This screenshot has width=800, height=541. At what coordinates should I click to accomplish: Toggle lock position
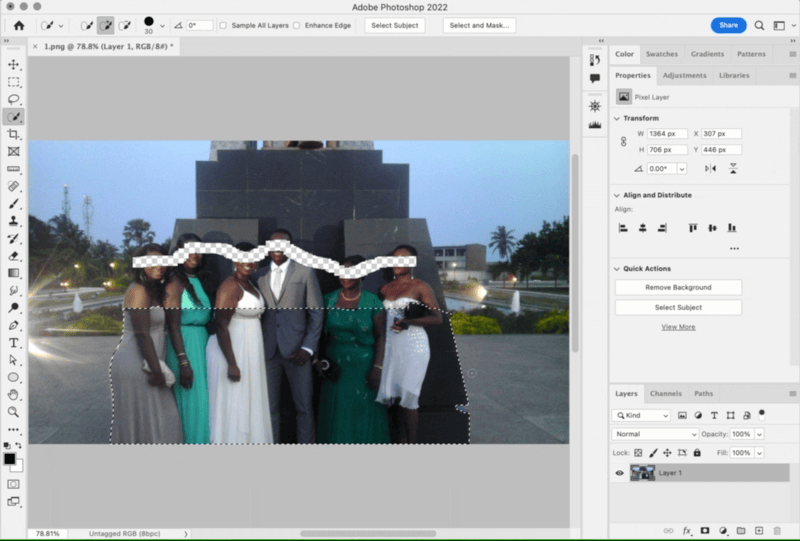(x=667, y=453)
